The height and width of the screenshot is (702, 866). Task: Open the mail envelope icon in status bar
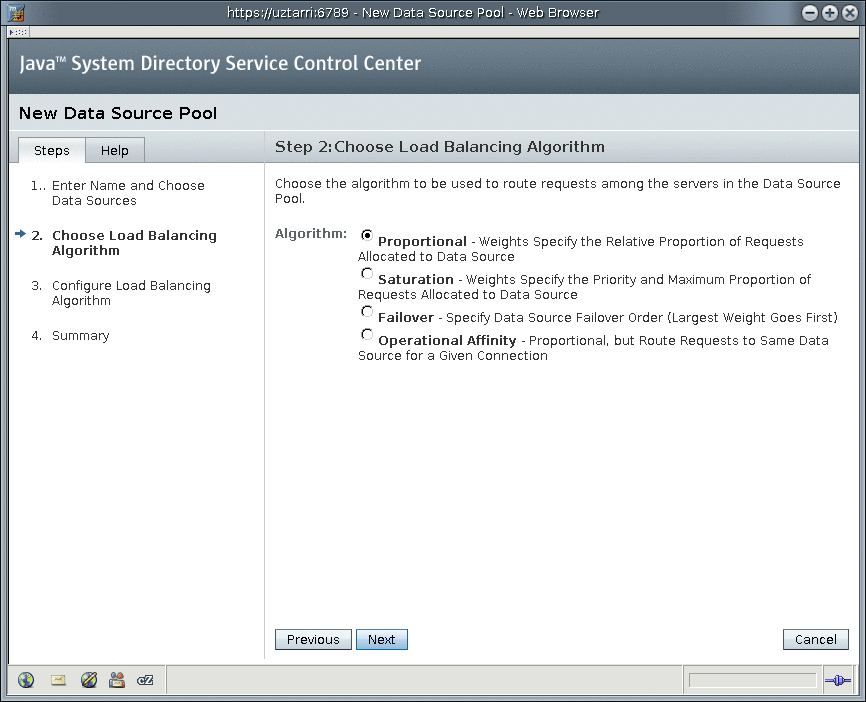coord(58,680)
